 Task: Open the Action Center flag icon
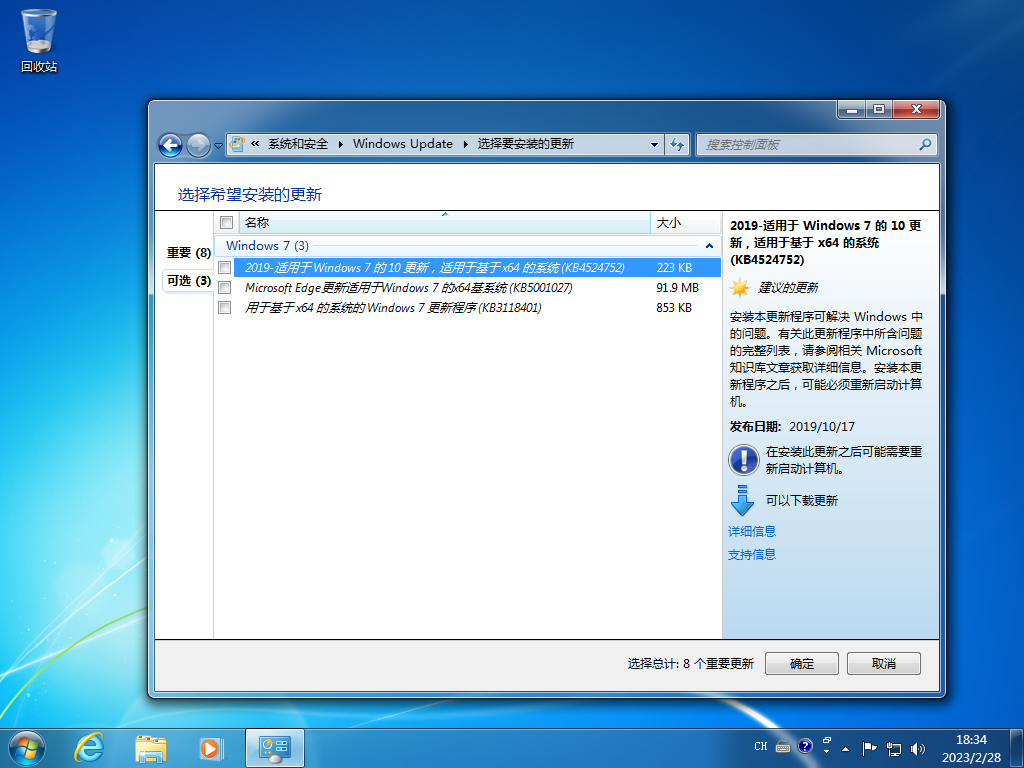pos(869,748)
